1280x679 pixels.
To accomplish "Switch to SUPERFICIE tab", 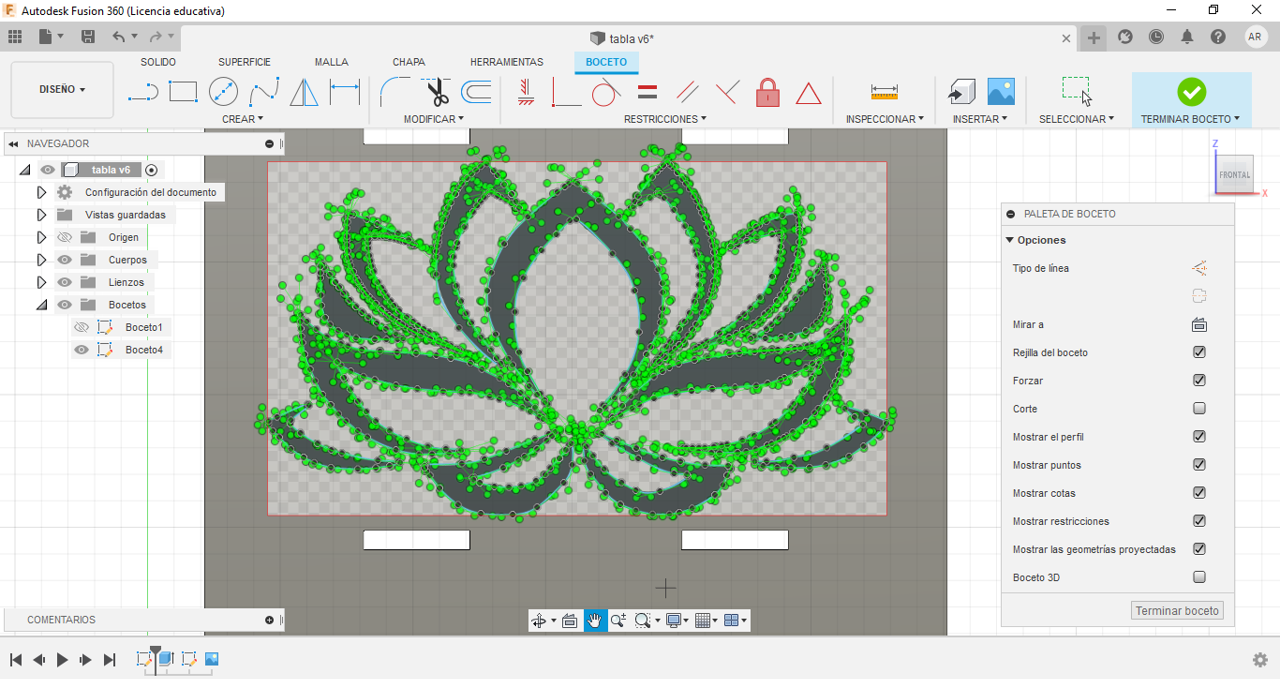I will click(245, 62).
